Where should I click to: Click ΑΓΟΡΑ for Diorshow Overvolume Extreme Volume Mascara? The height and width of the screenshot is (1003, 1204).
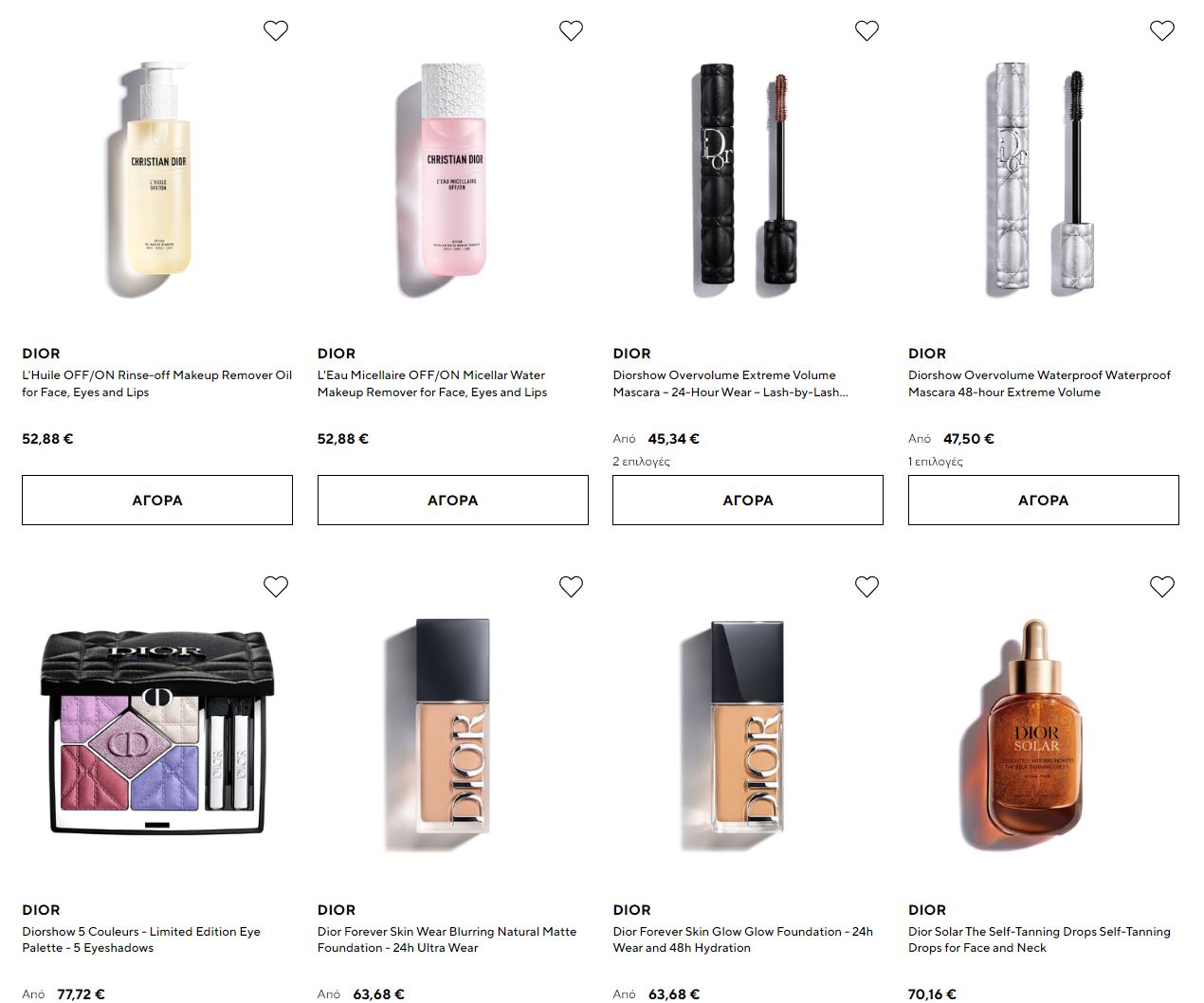pos(748,500)
